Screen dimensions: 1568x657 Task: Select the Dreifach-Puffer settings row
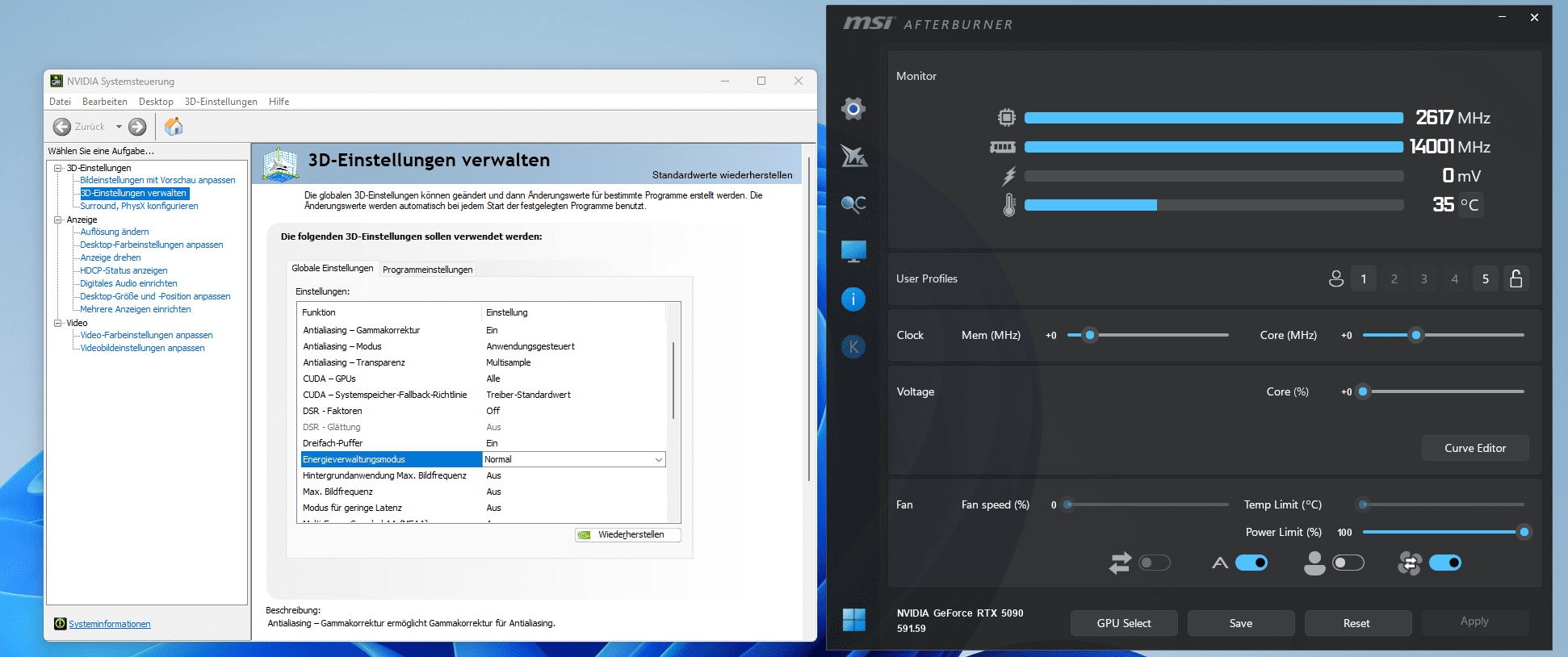coord(483,443)
